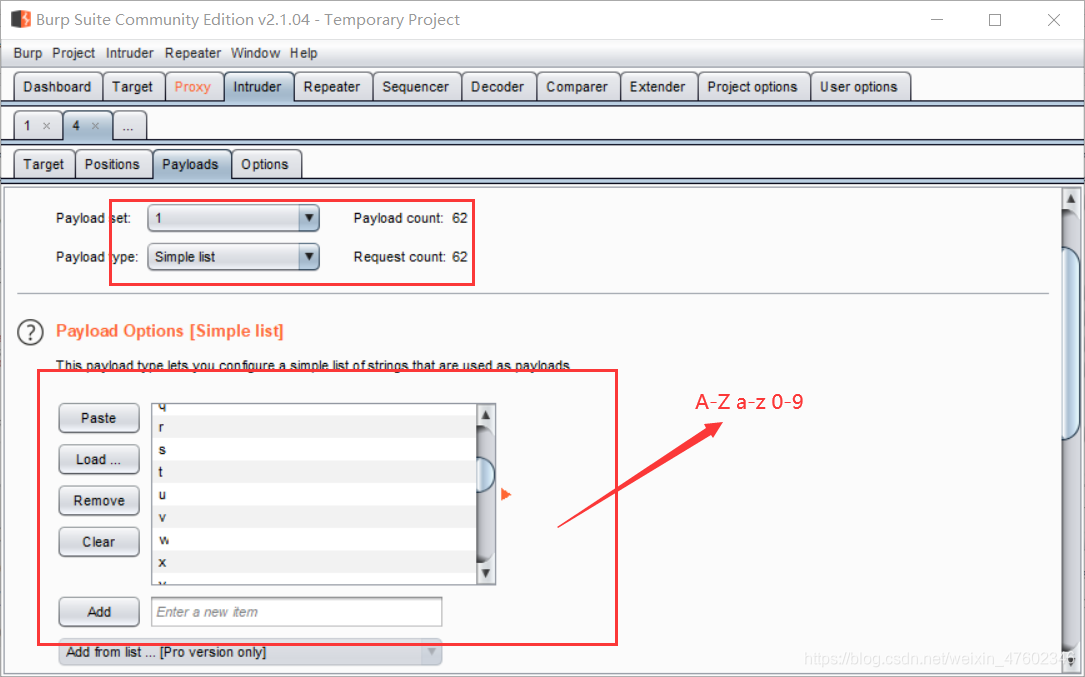
Task: Switch to the Sequencer tab
Action: 416,87
